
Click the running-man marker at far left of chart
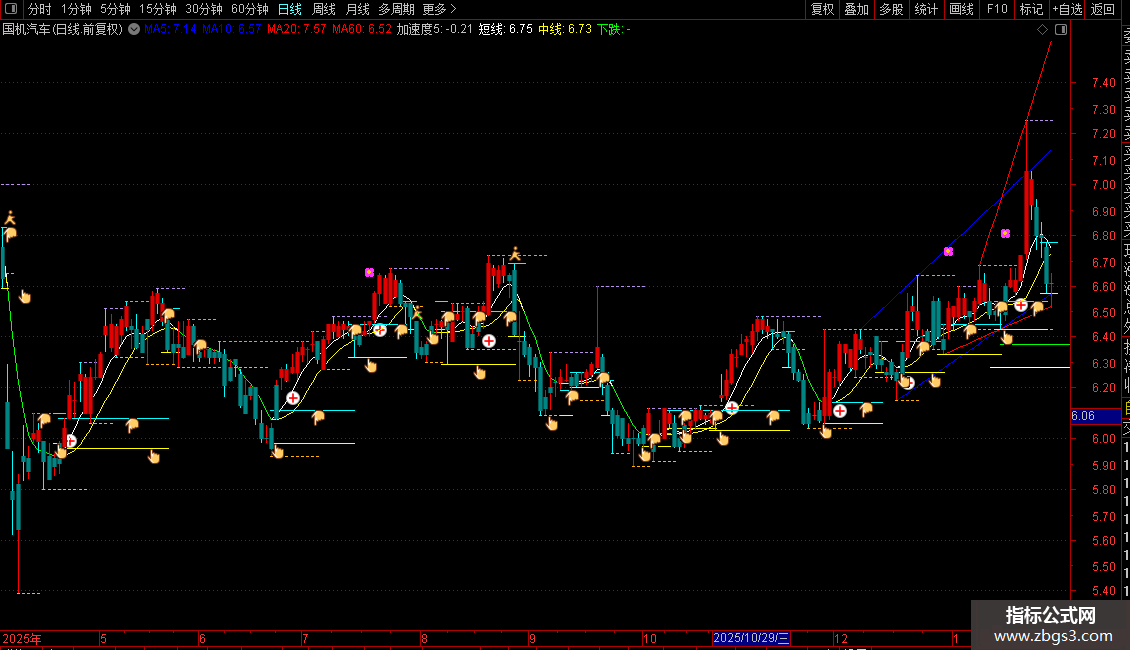[10, 217]
